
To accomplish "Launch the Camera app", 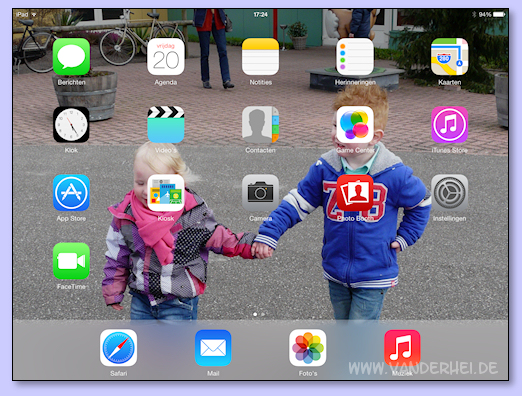I will tap(260, 193).
